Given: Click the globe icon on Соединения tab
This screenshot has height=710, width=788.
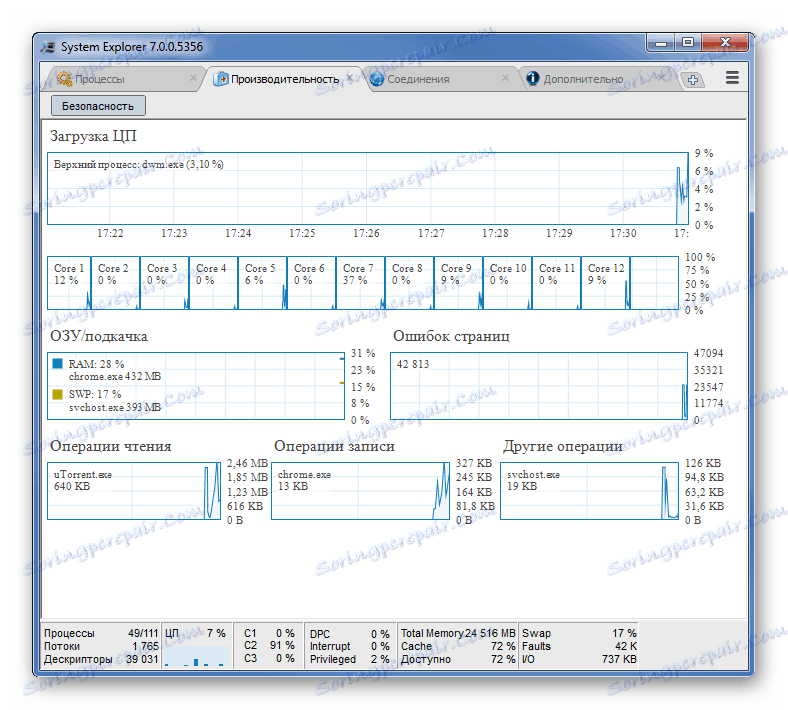Looking at the screenshot, I should [376, 79].
